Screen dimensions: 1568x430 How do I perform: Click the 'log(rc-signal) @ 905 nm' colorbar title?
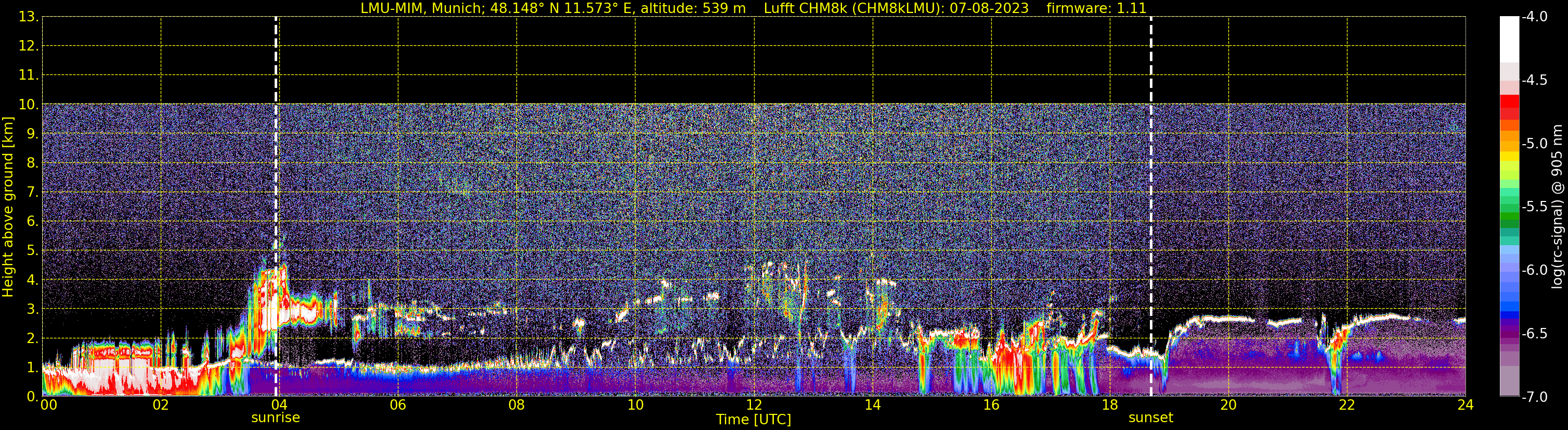click(x=1557, y=207)
